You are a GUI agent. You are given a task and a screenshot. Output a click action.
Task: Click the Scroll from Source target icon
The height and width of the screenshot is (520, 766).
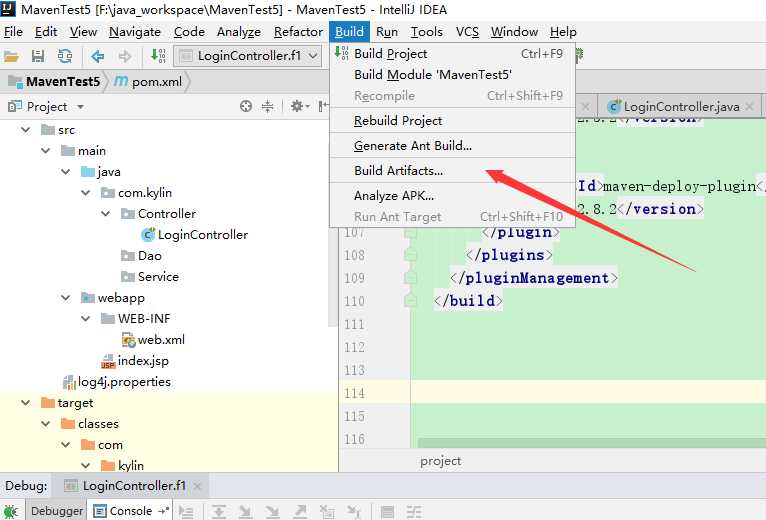(246, 106)
